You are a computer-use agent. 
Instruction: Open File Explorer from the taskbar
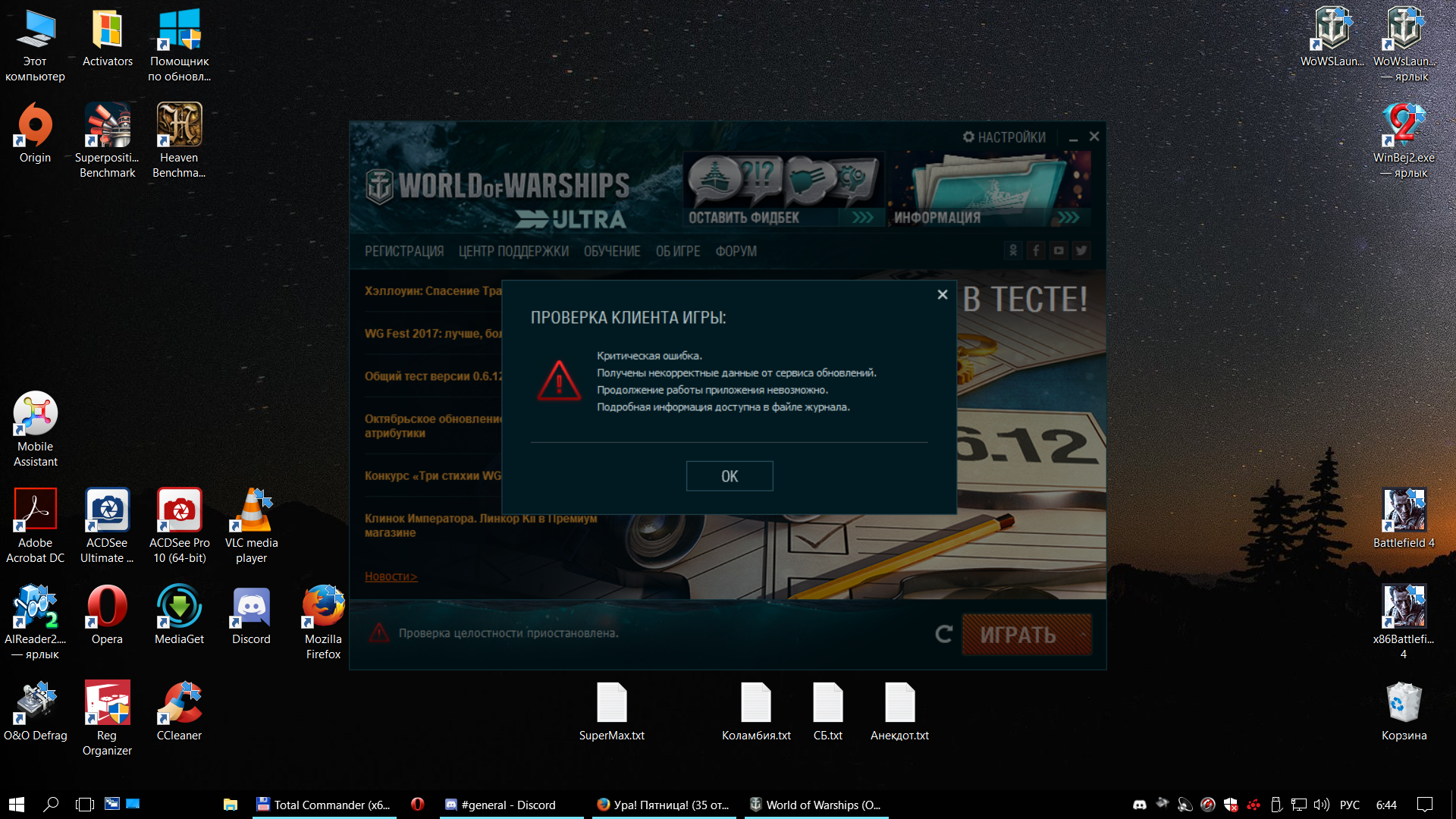coord(231,805)
